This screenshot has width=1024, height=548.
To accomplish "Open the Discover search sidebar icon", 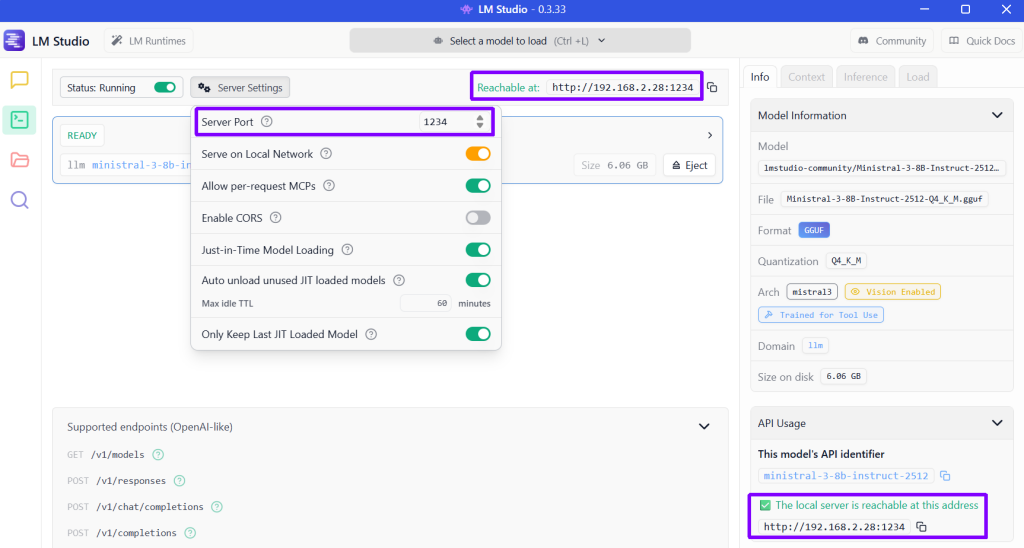I will point(19,200).
